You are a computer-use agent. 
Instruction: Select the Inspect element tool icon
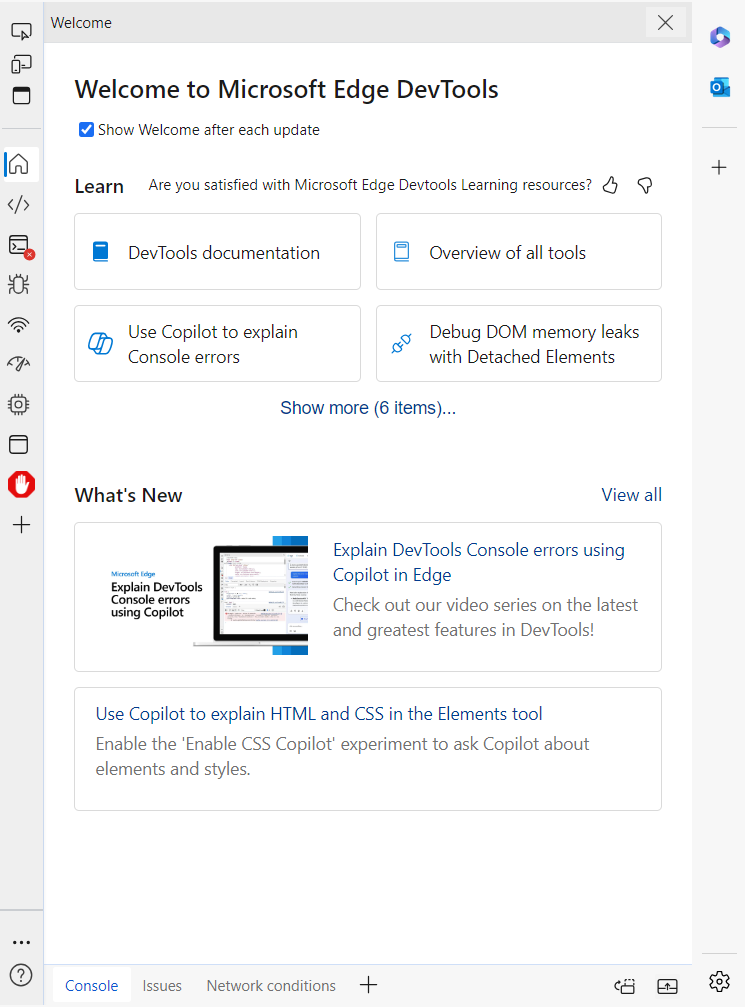coord(21,31)
